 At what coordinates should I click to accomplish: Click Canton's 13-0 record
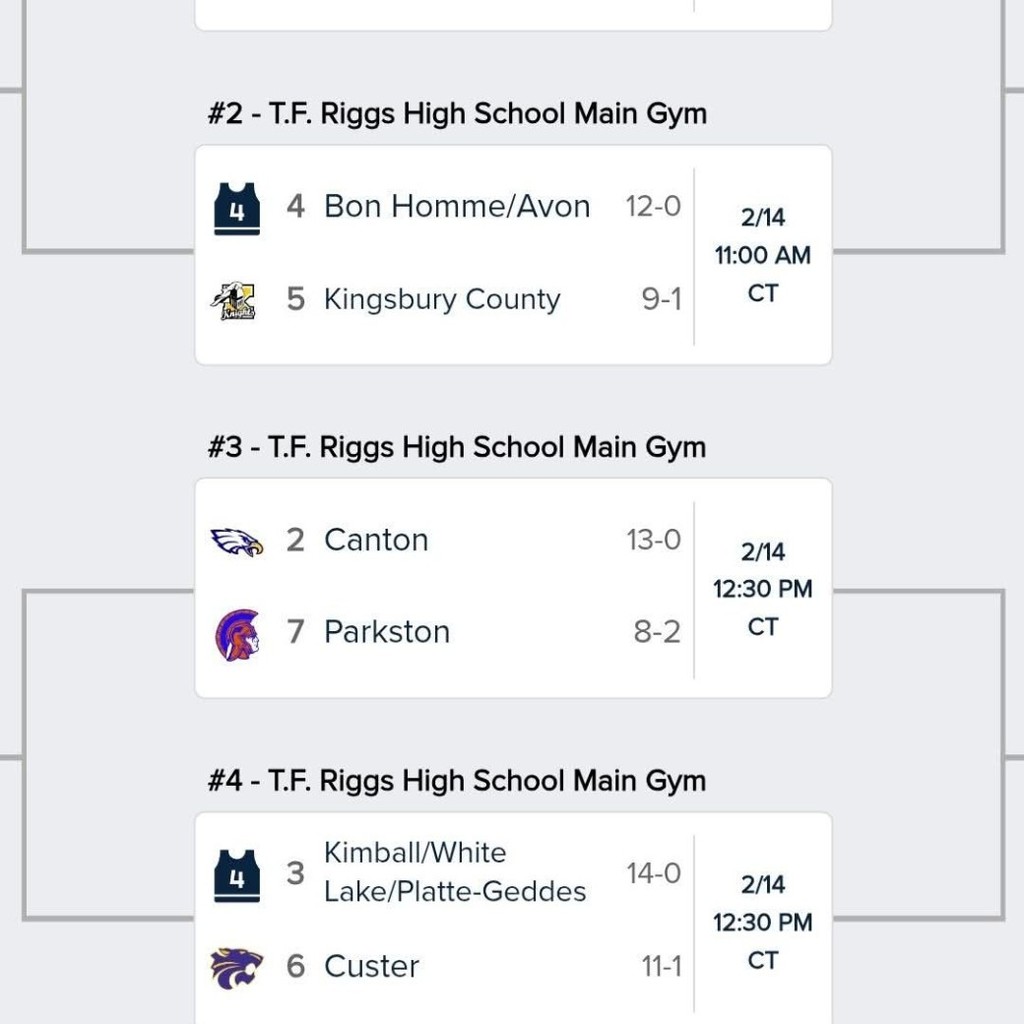(x=654, y=540)
